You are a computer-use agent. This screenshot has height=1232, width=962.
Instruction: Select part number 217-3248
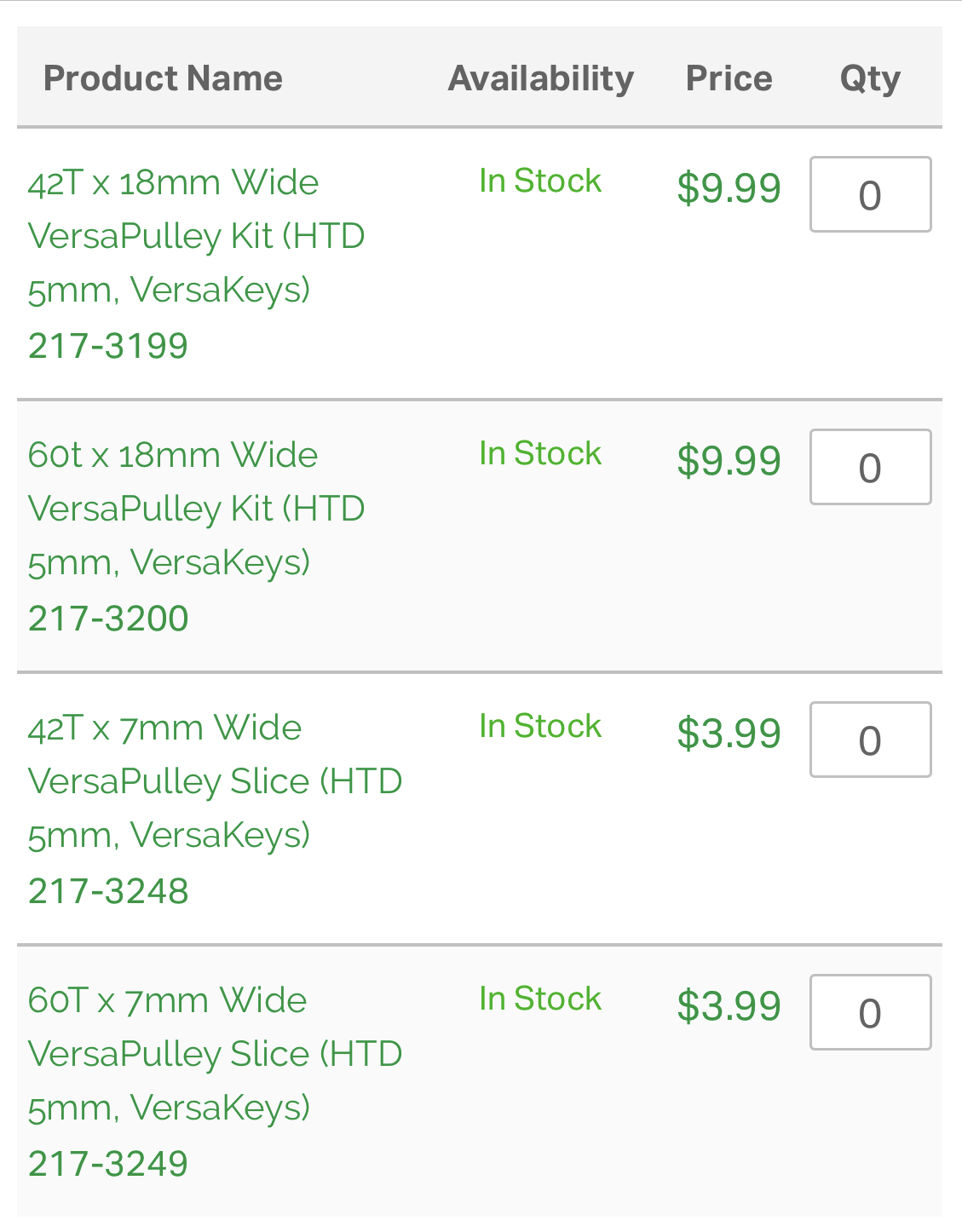108,891
